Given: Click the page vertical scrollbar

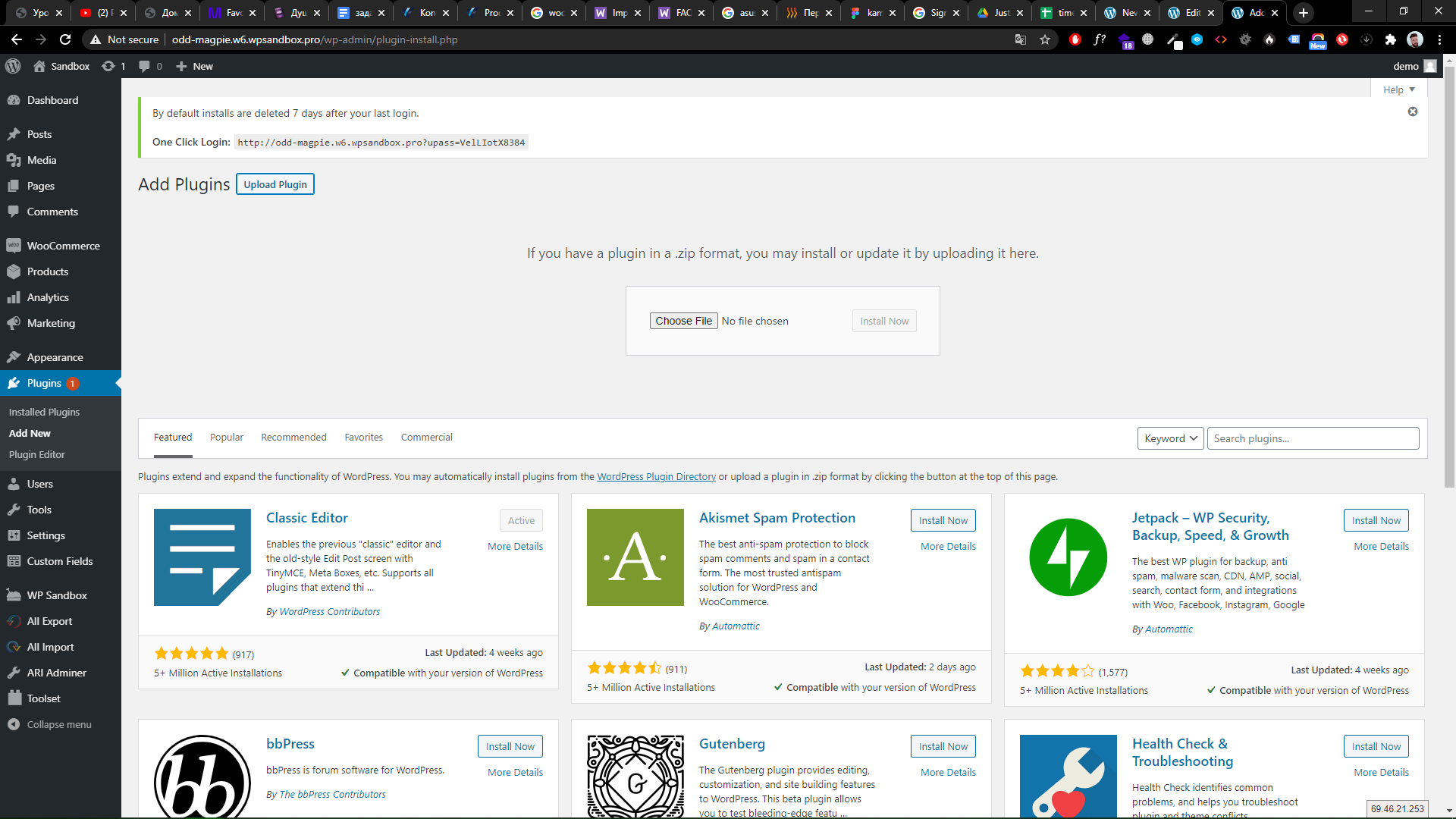Looking at the screenshot, I should click(x=1449, y=278).
